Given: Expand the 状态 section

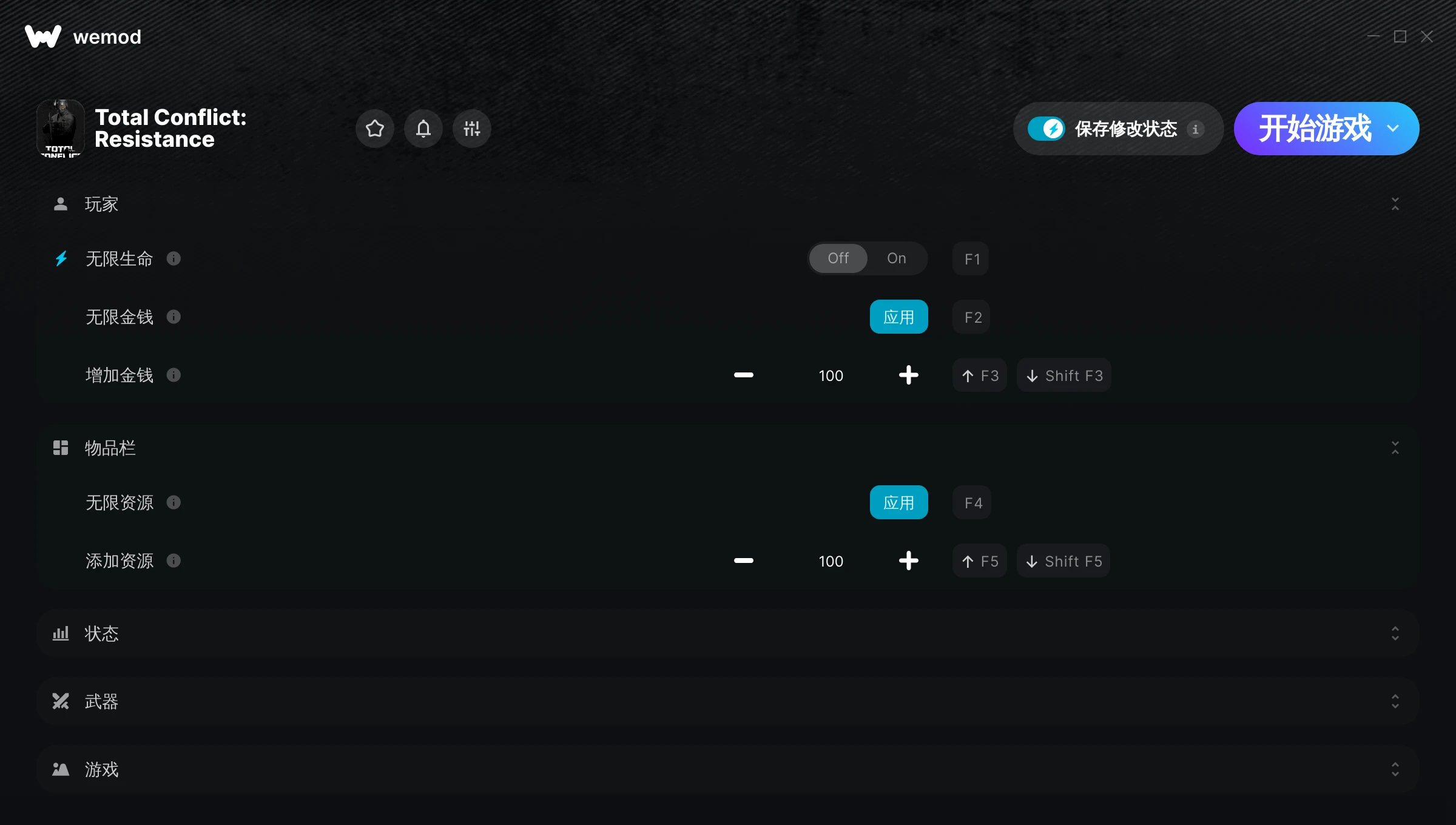Looking at the screenshot, I should pos(728,633).
